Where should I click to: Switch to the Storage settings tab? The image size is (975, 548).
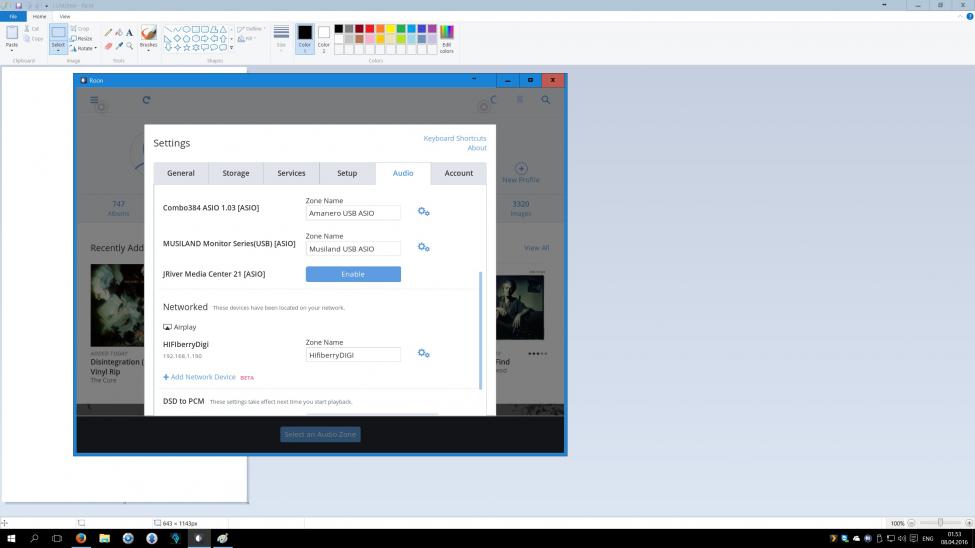(236, 174)
